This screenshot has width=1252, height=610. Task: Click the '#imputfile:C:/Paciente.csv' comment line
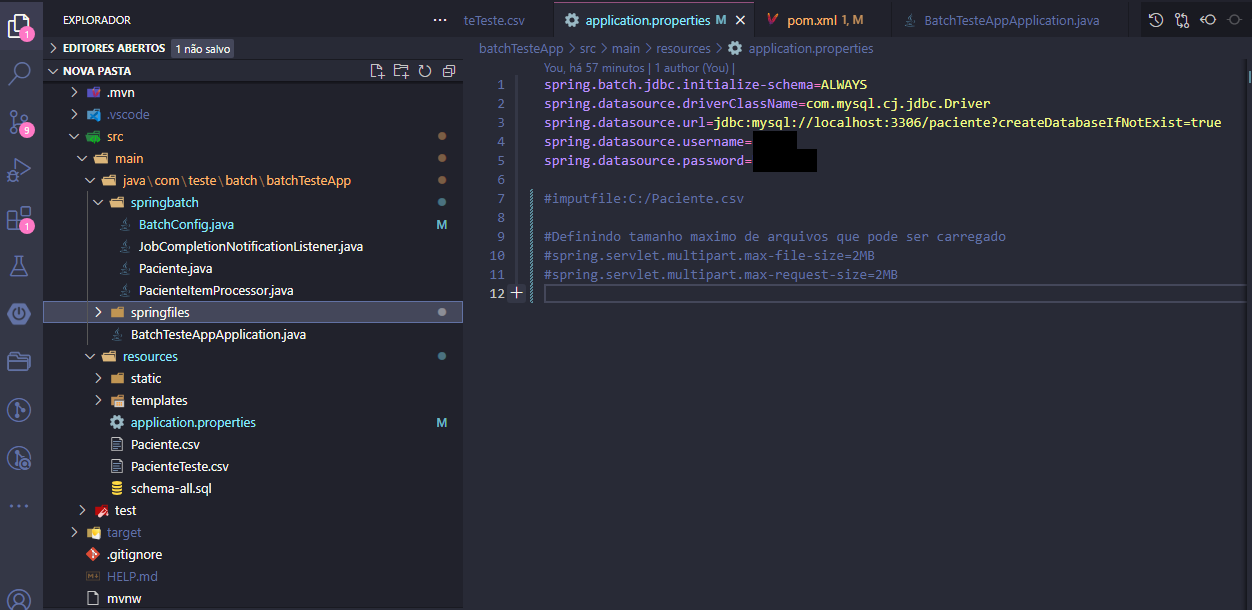(644, 198)
